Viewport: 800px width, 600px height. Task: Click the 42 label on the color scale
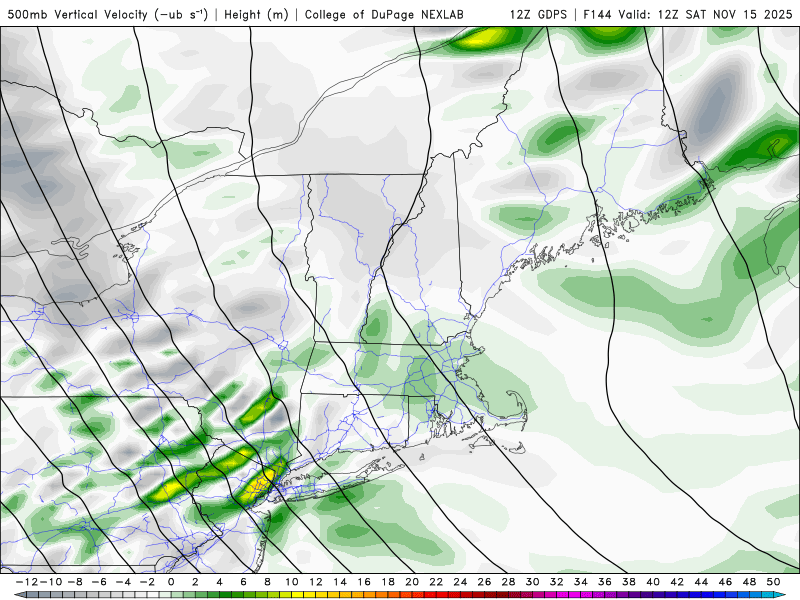(x=677, y=582)
